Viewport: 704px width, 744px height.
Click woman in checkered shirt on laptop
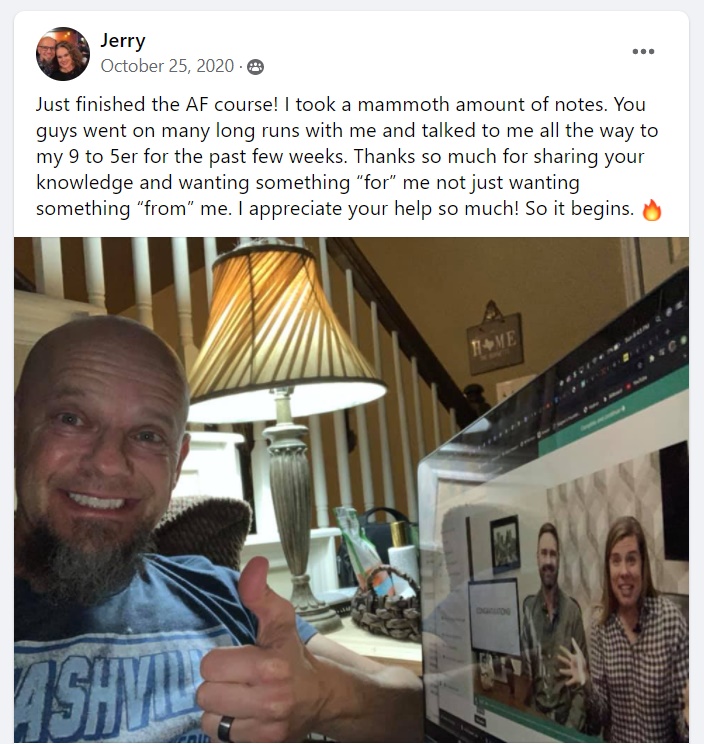(x=633, y=631)
